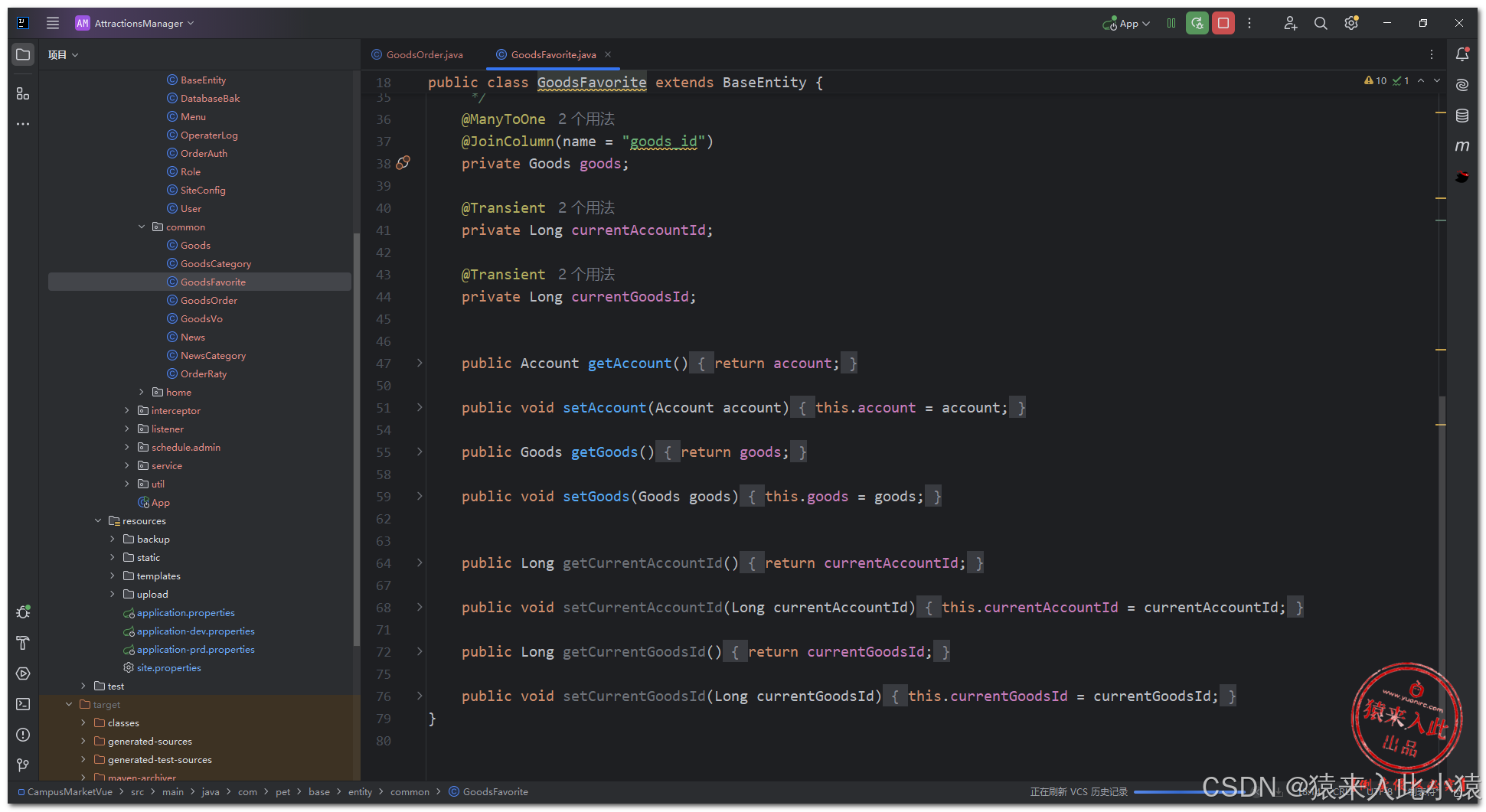Click the entity breadcrumb segment
Viewport: 1486px width, 812px height.
point(360,791)
